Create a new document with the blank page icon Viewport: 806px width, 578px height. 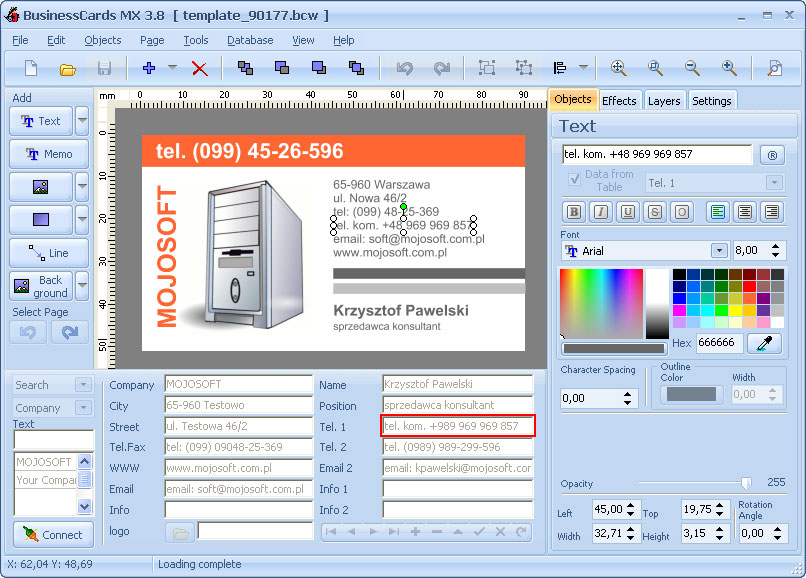tap(31, 68)
